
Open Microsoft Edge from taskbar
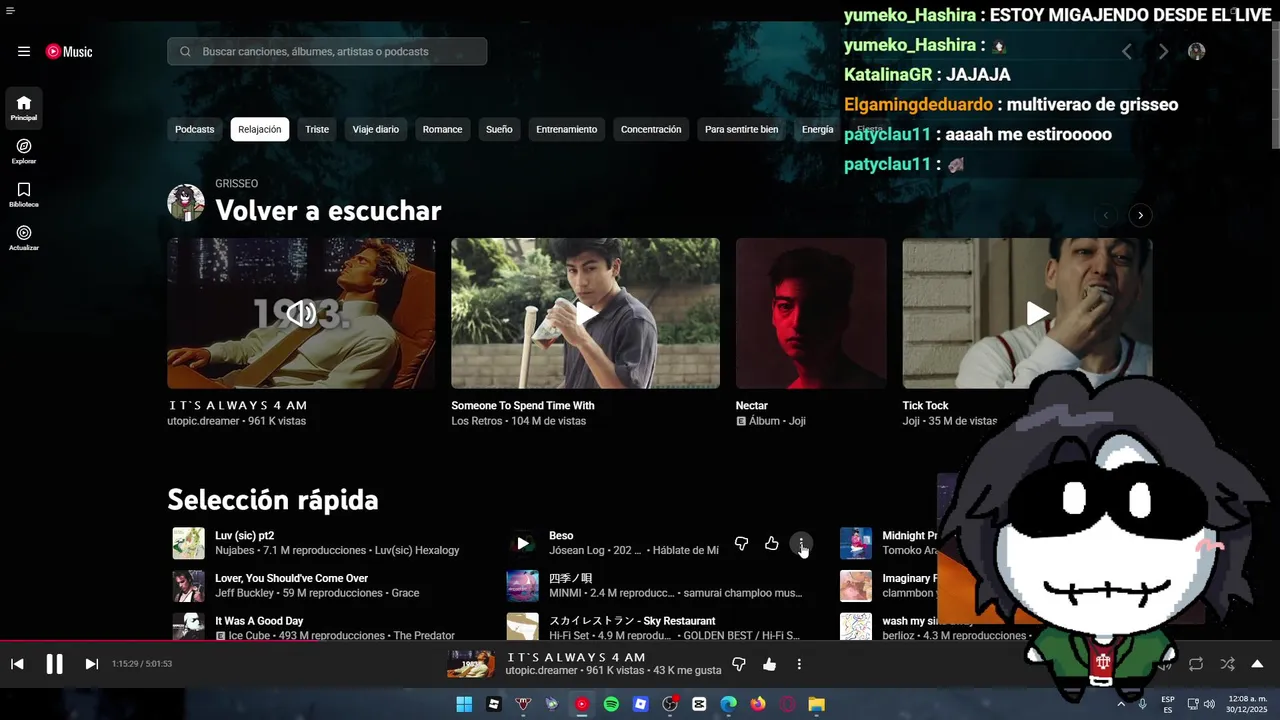pyautogui.click(x=729, y=705)
